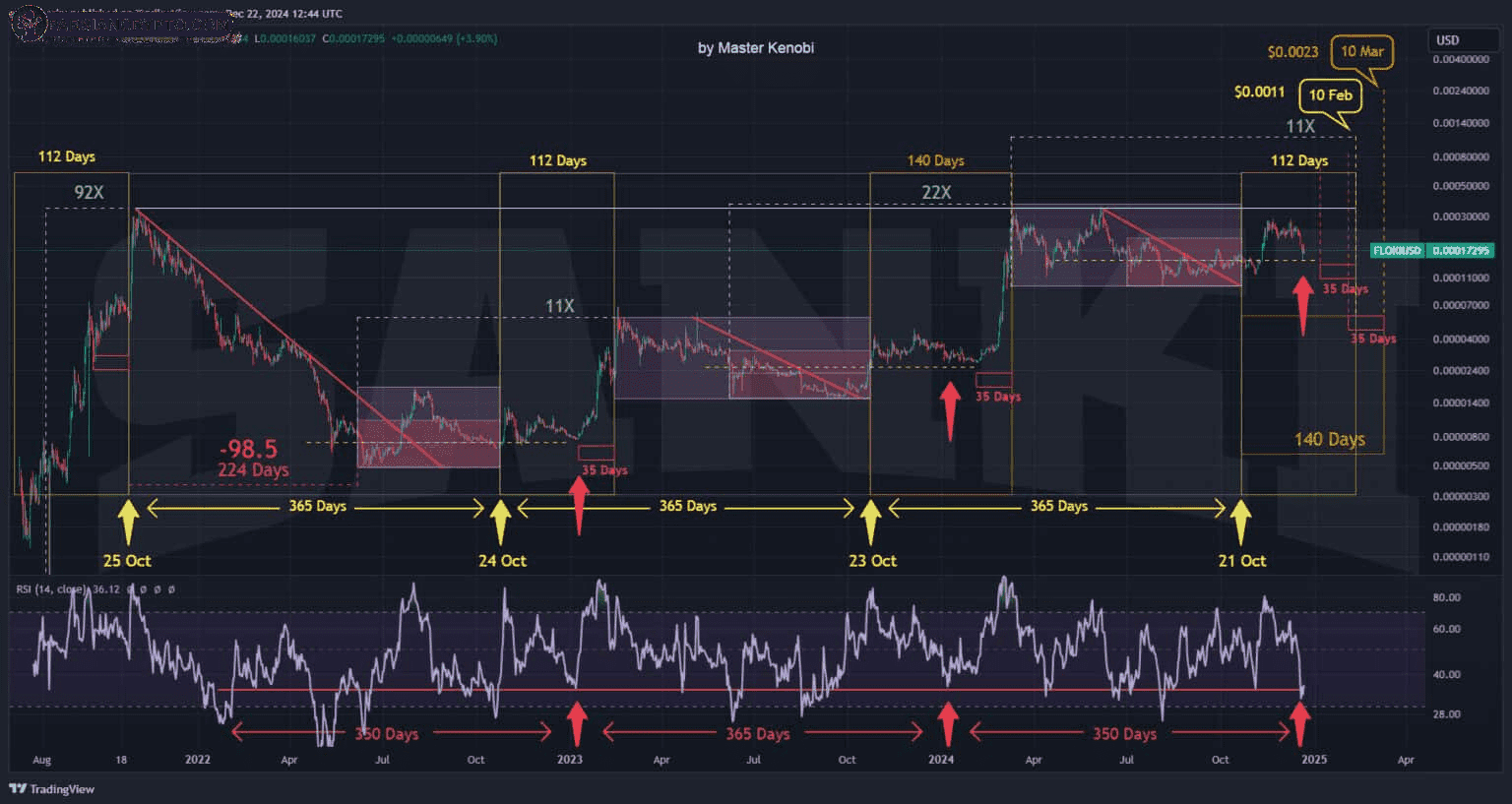Click the 0.00011000 price axis label
Viewport: 1512px width, 804px height.
coord(1461,278)
